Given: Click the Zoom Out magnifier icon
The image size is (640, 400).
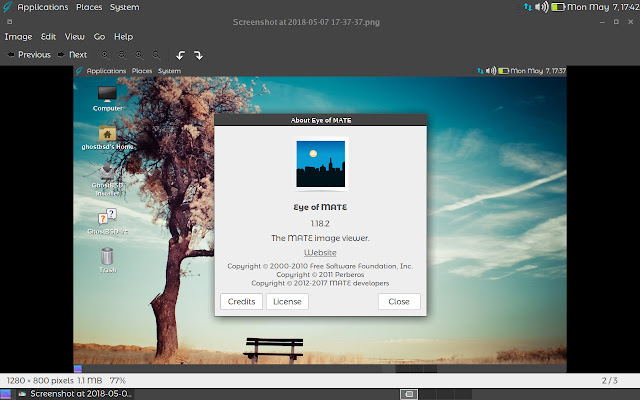Looking at the screenshot, I should [x=122, y=55].
